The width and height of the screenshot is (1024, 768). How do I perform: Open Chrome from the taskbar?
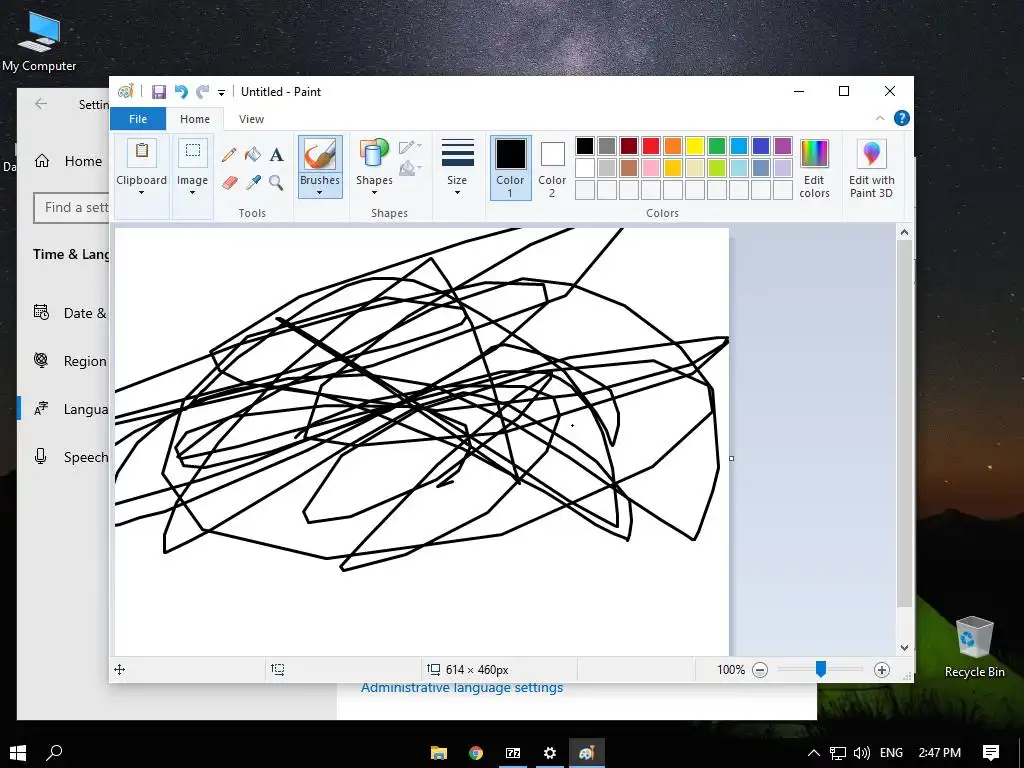(x=476, y=753)
